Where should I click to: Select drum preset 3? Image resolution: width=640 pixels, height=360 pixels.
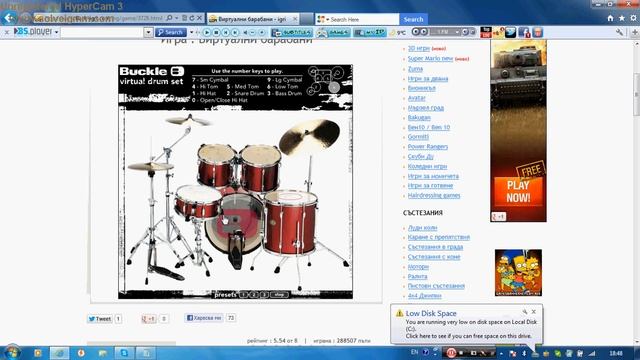(264, 295)
